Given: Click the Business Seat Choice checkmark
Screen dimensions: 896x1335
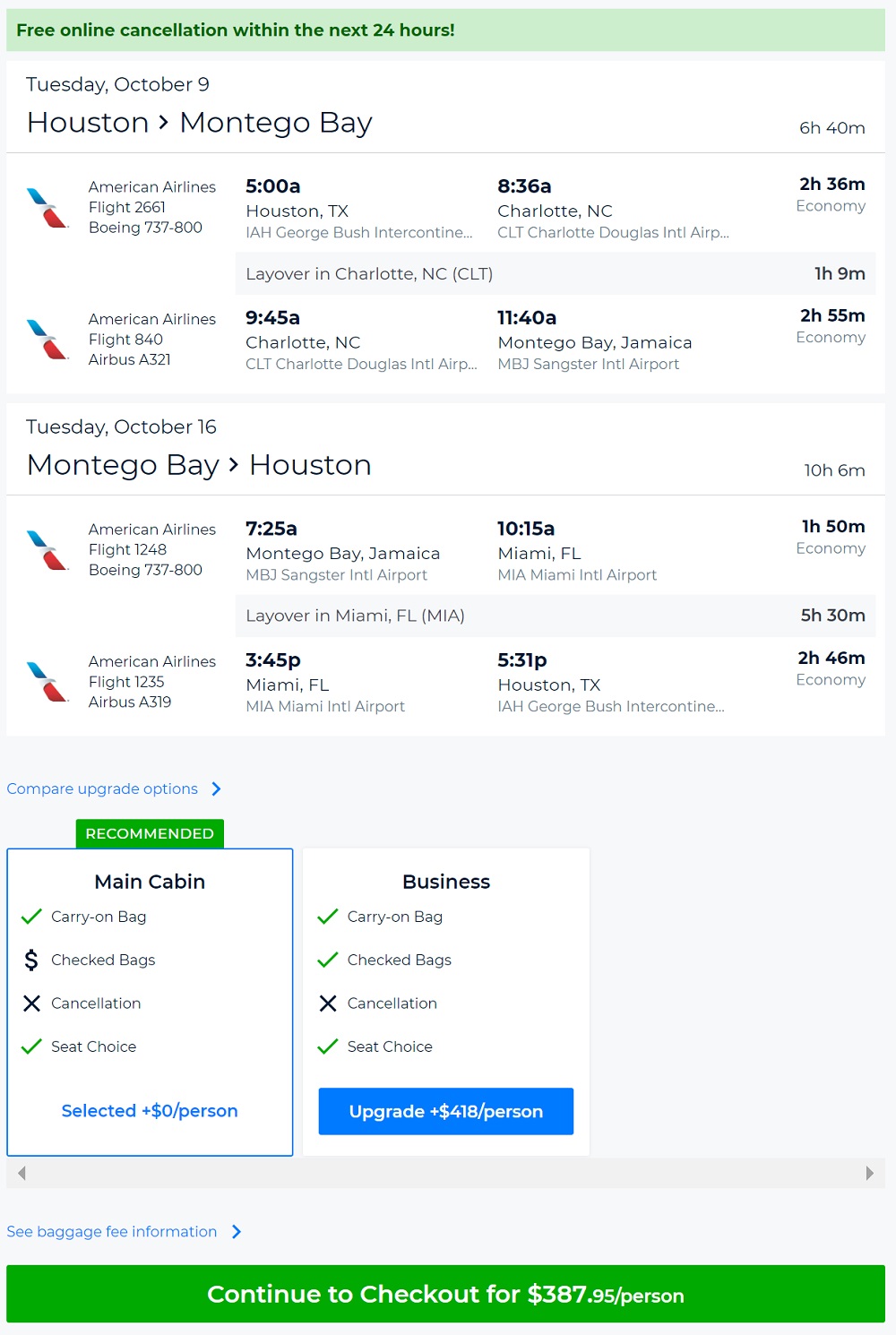Looking at the screenshot, I should pyautogui.click(x=328, y=1046).
